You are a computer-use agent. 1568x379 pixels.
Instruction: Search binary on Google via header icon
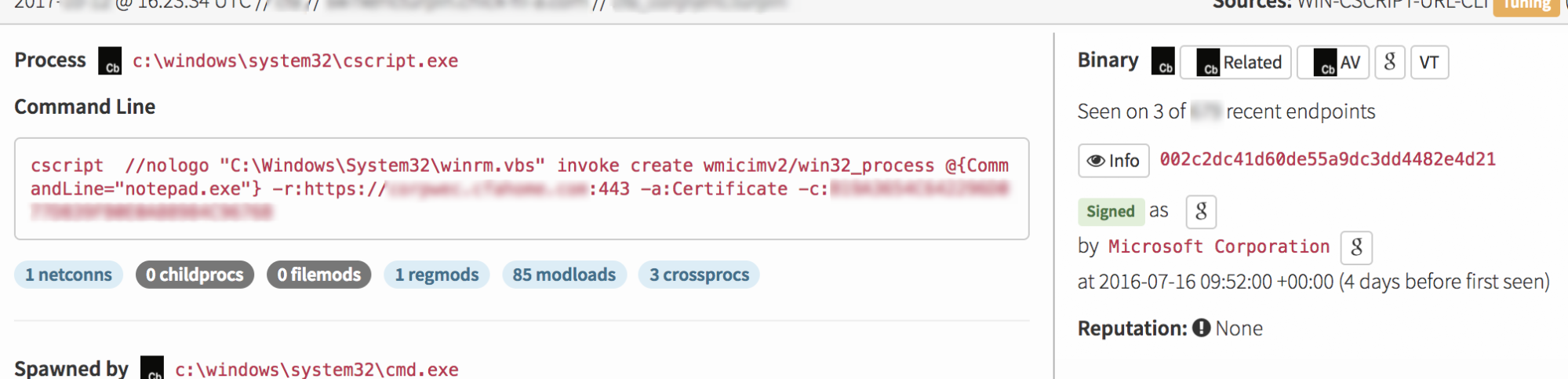(1389, 63)
